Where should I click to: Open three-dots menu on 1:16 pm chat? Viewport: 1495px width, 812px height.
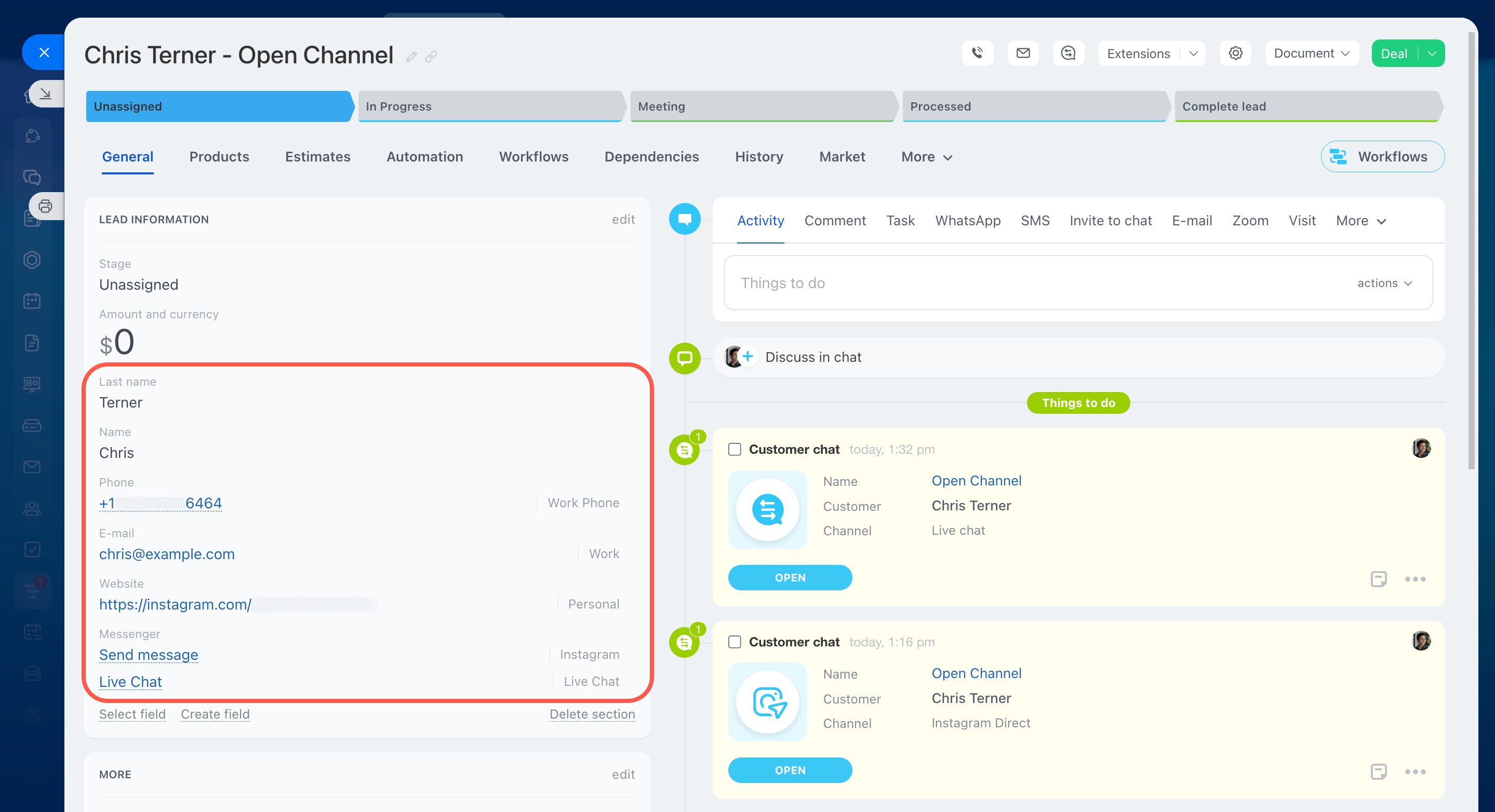[x=1415, y=772]
